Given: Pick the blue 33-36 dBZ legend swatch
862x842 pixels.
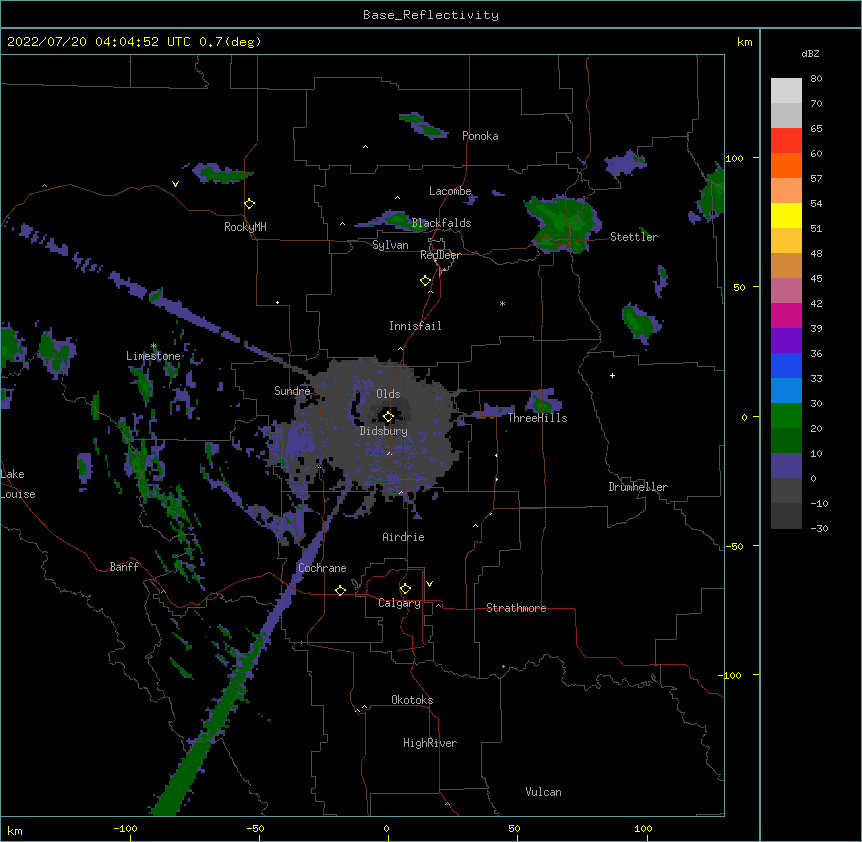Looking at the screenshot, I should coord(786,366).
